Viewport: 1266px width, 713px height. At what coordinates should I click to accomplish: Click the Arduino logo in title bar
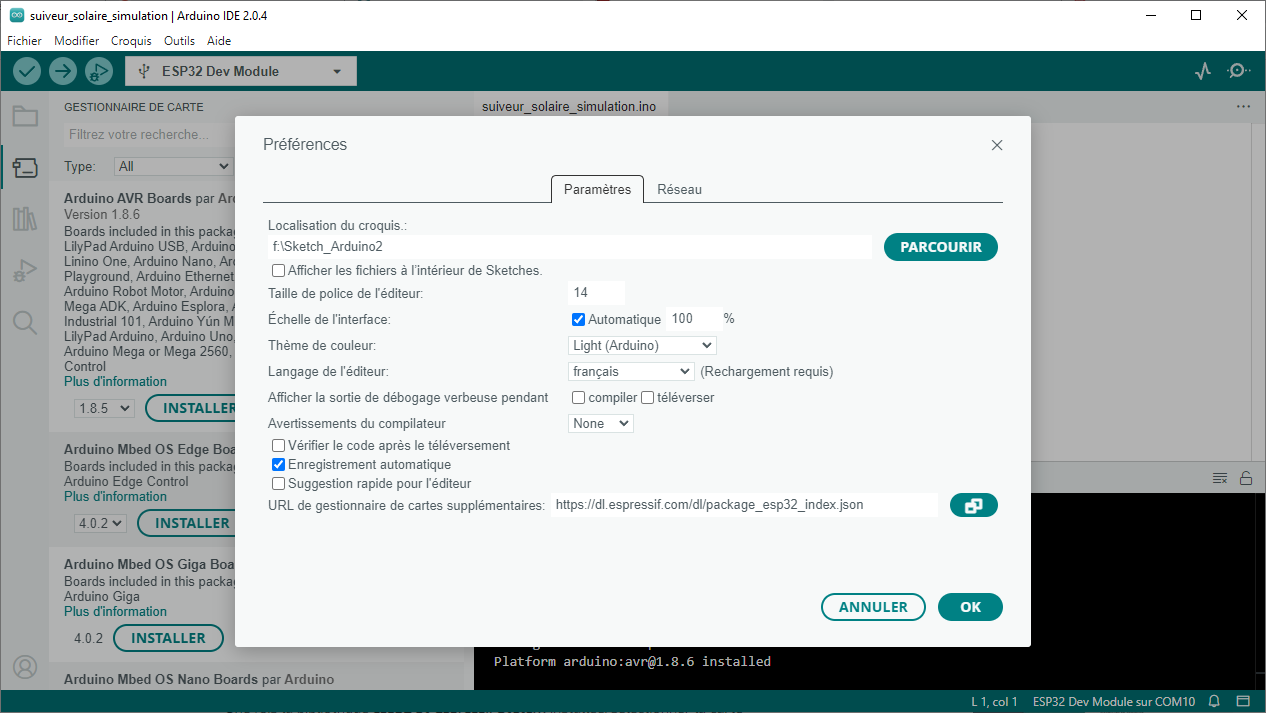[x=17, y=16]
